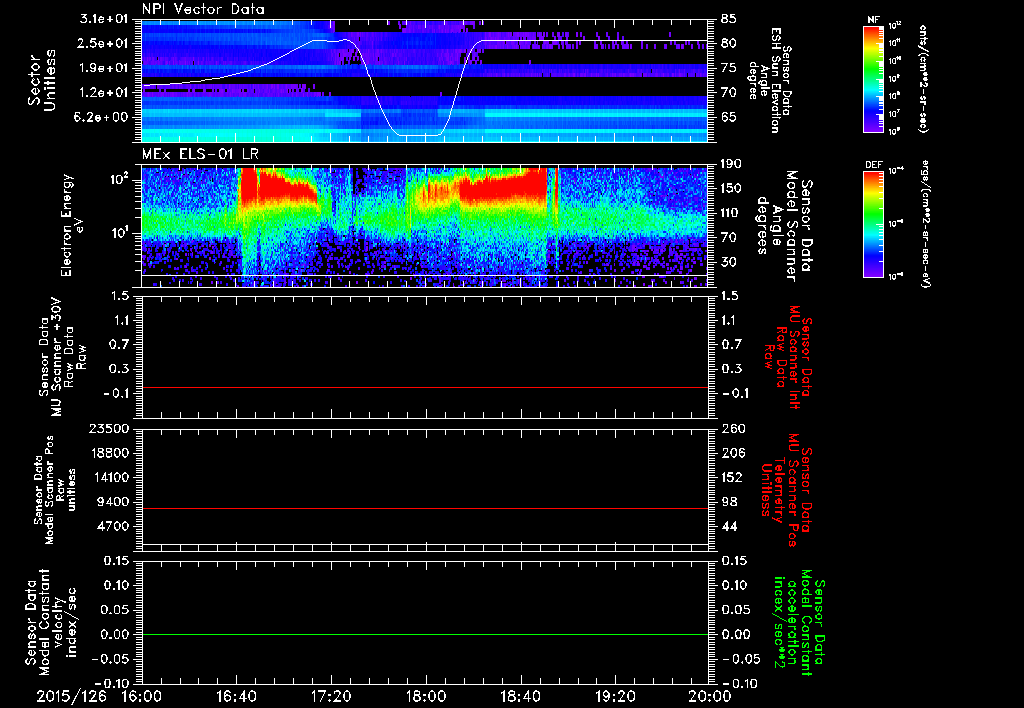
Task: Click the red line in MU Scanner raw panel
Action: tap(424, 387)
